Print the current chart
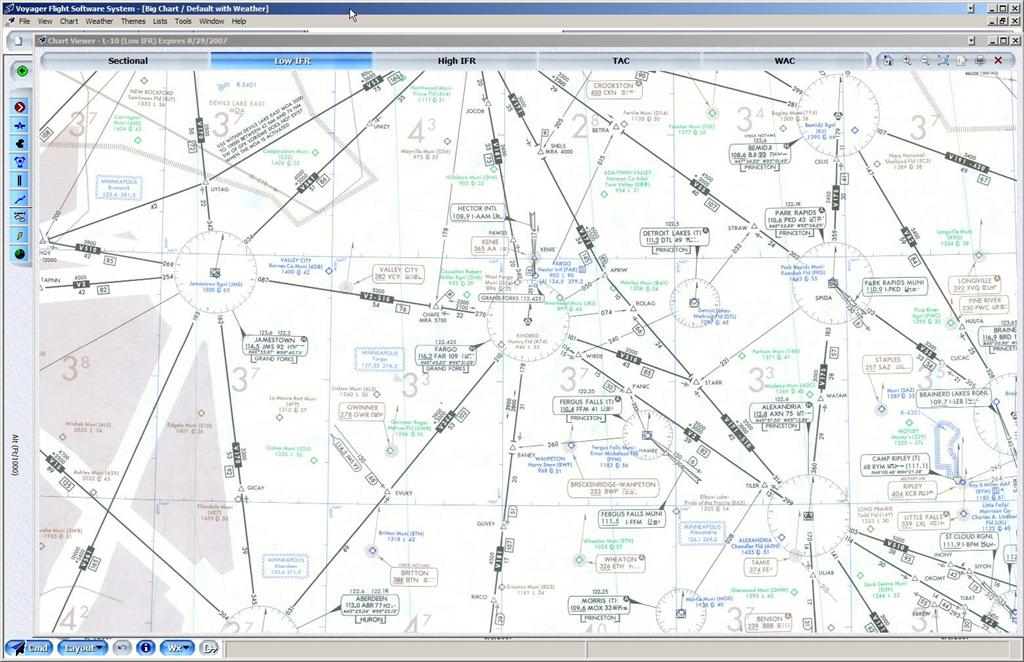The image size is (1024, 662). pyautogui.click(x=980, y=61)
